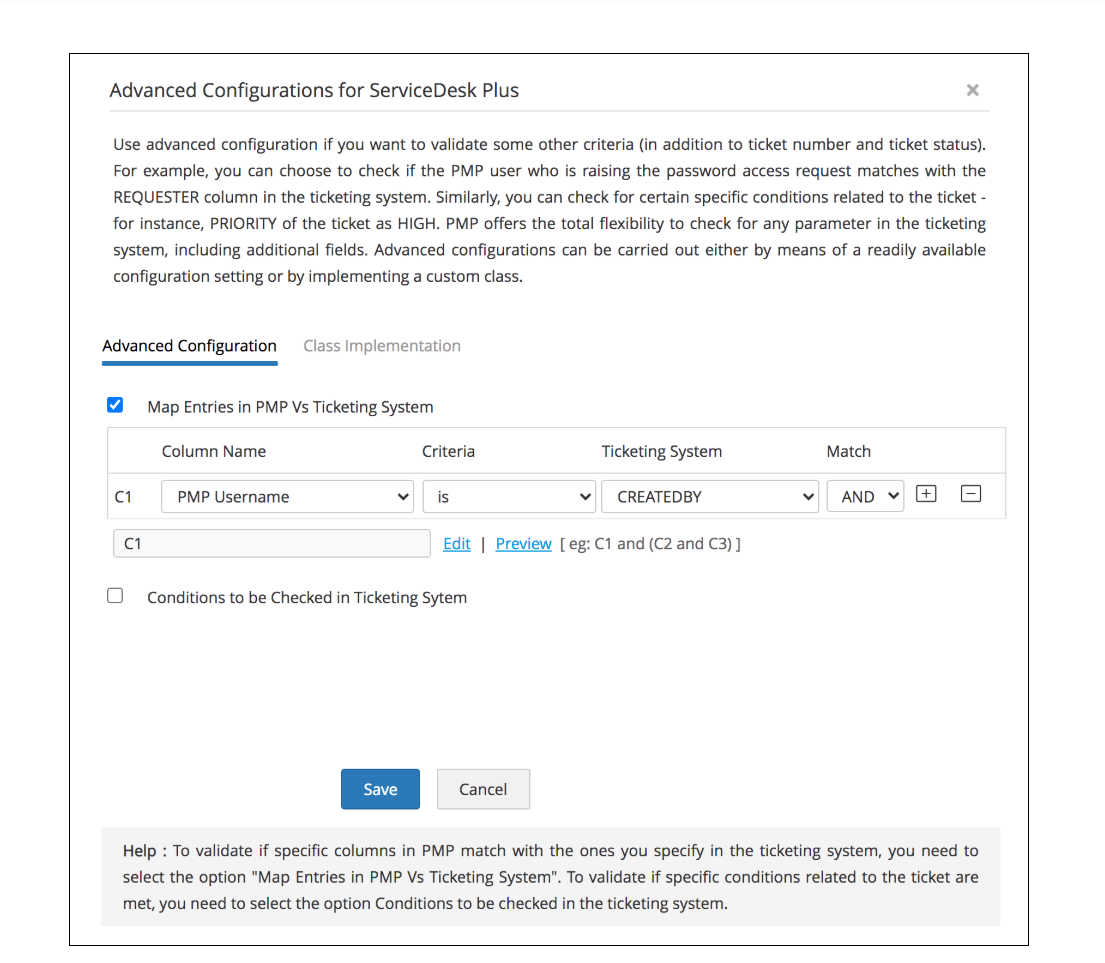Remove the C1 criteria row with minus icon
Screen dimensions: 1105x963
click(970, 494)
